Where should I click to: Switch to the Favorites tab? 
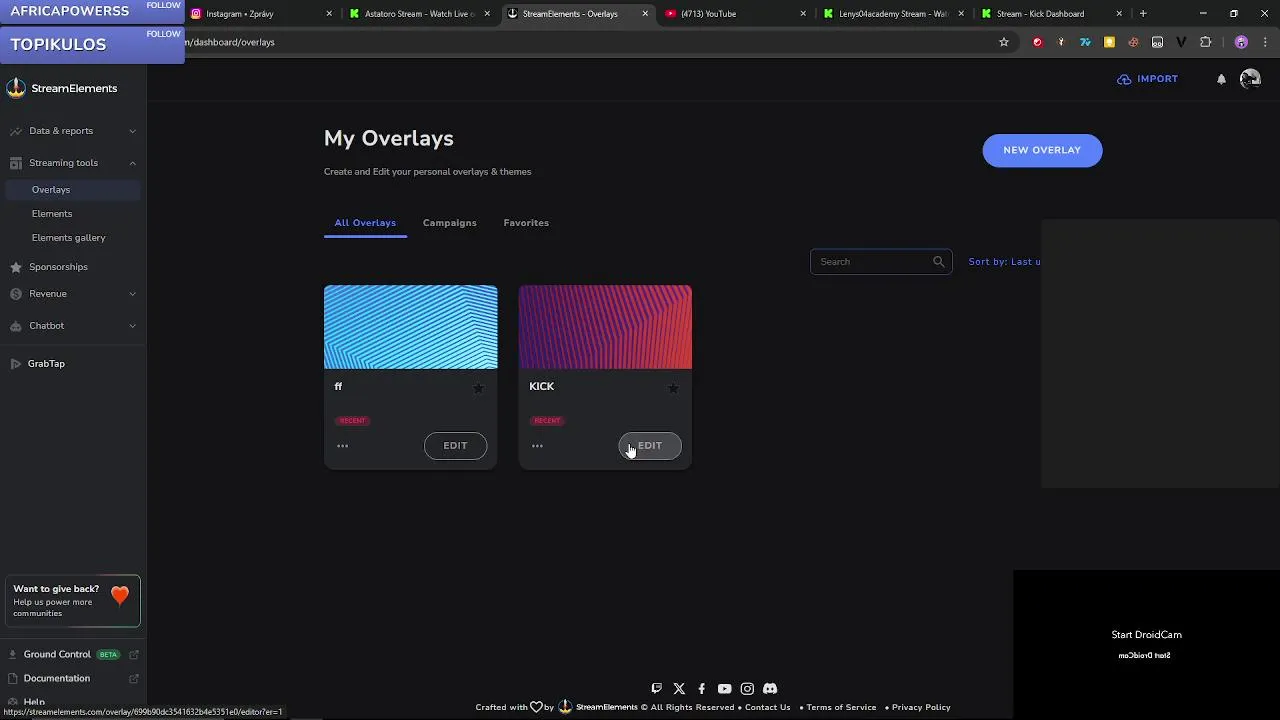point(526,223)
